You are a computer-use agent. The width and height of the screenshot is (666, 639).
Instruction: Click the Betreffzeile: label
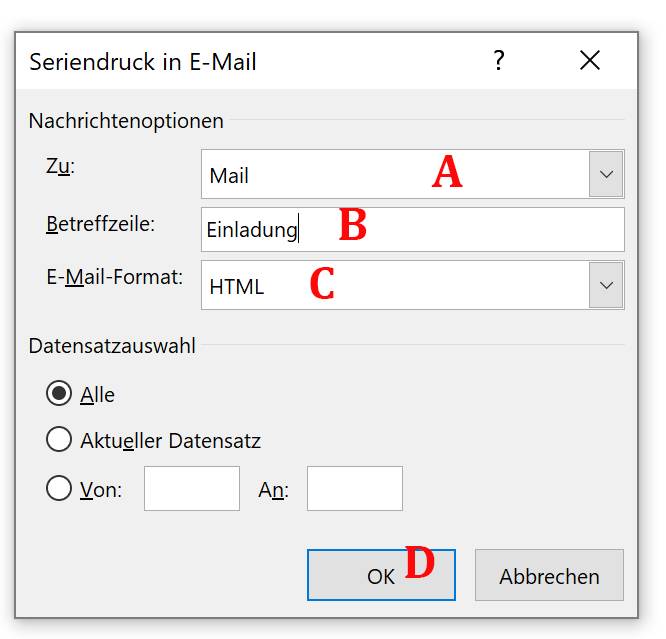coord(100,224)
